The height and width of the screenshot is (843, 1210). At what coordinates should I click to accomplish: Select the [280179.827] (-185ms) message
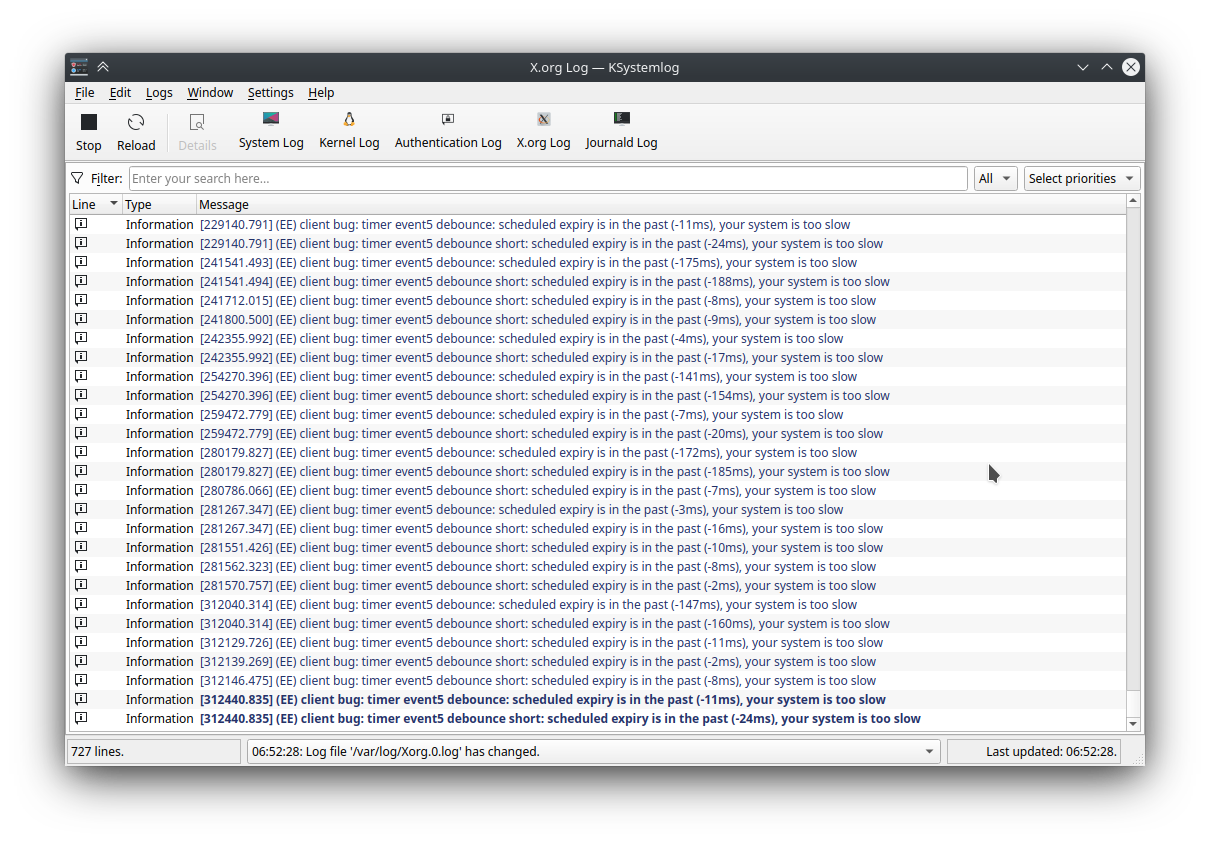[x=545, y=471]
